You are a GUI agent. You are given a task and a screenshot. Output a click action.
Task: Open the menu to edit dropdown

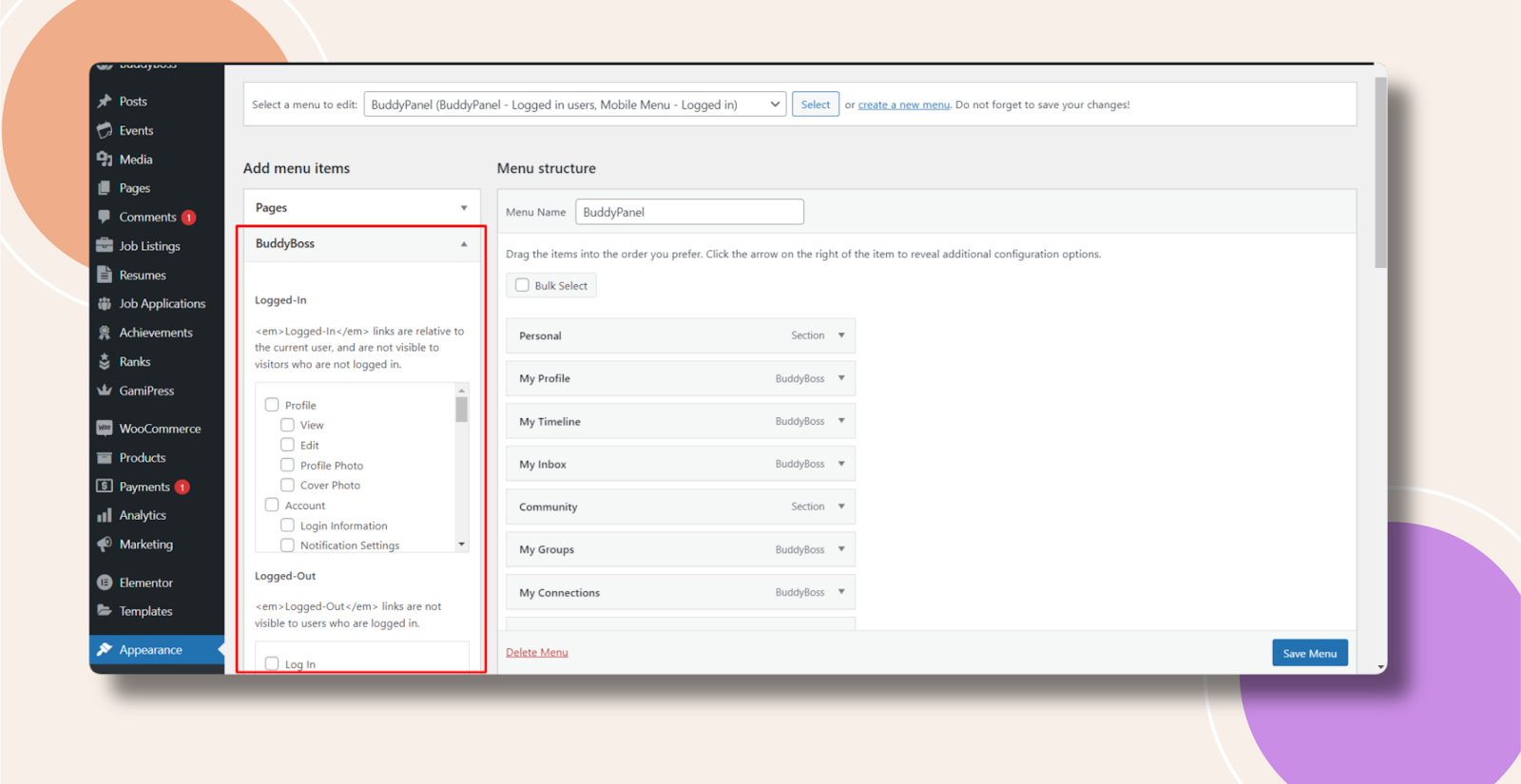(x=575, y=105)
